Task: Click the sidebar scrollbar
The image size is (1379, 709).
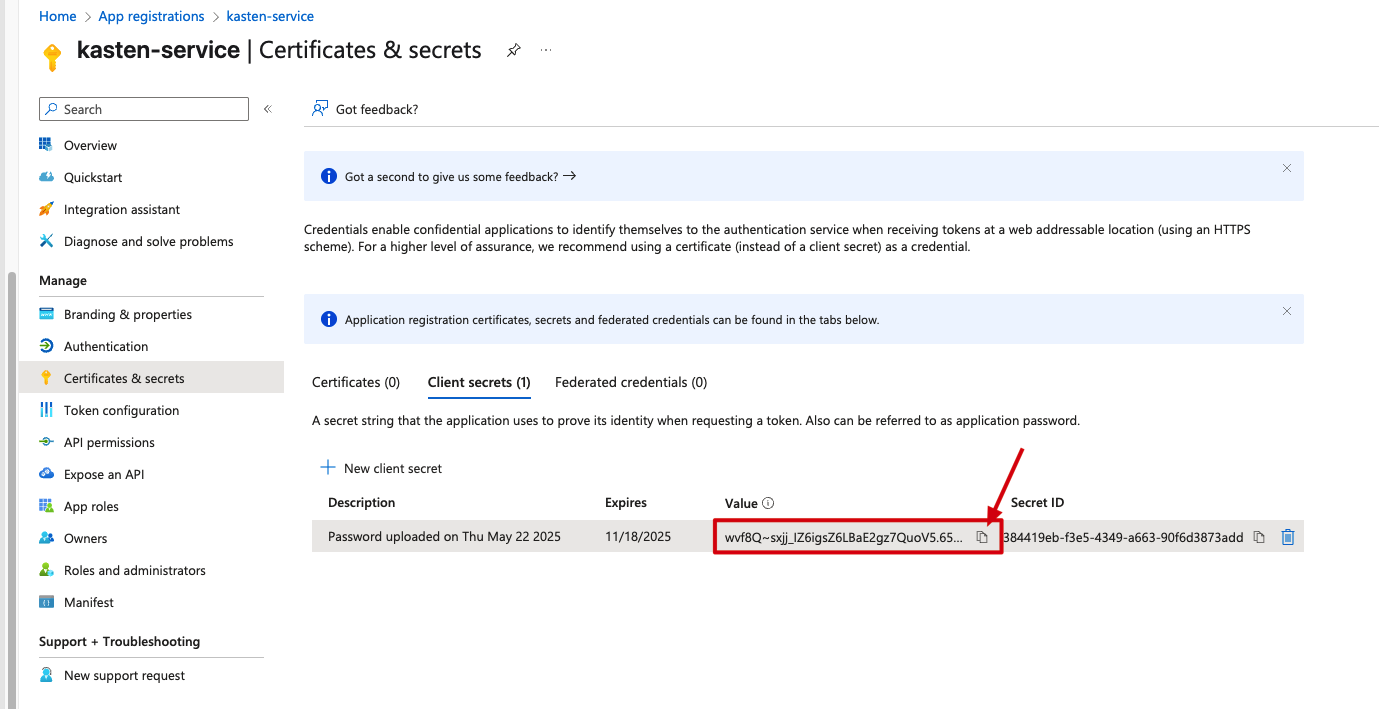Action: point(11,488)
